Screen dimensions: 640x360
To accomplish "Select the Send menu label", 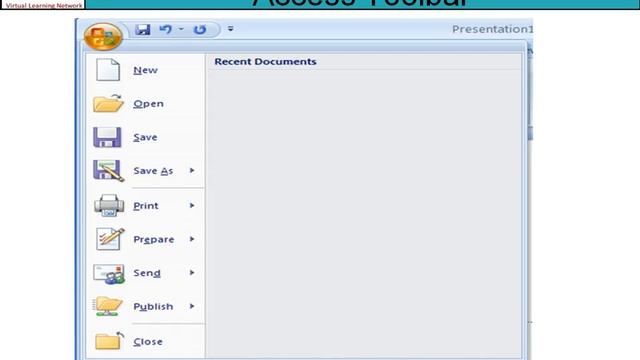I will [147, 273].
